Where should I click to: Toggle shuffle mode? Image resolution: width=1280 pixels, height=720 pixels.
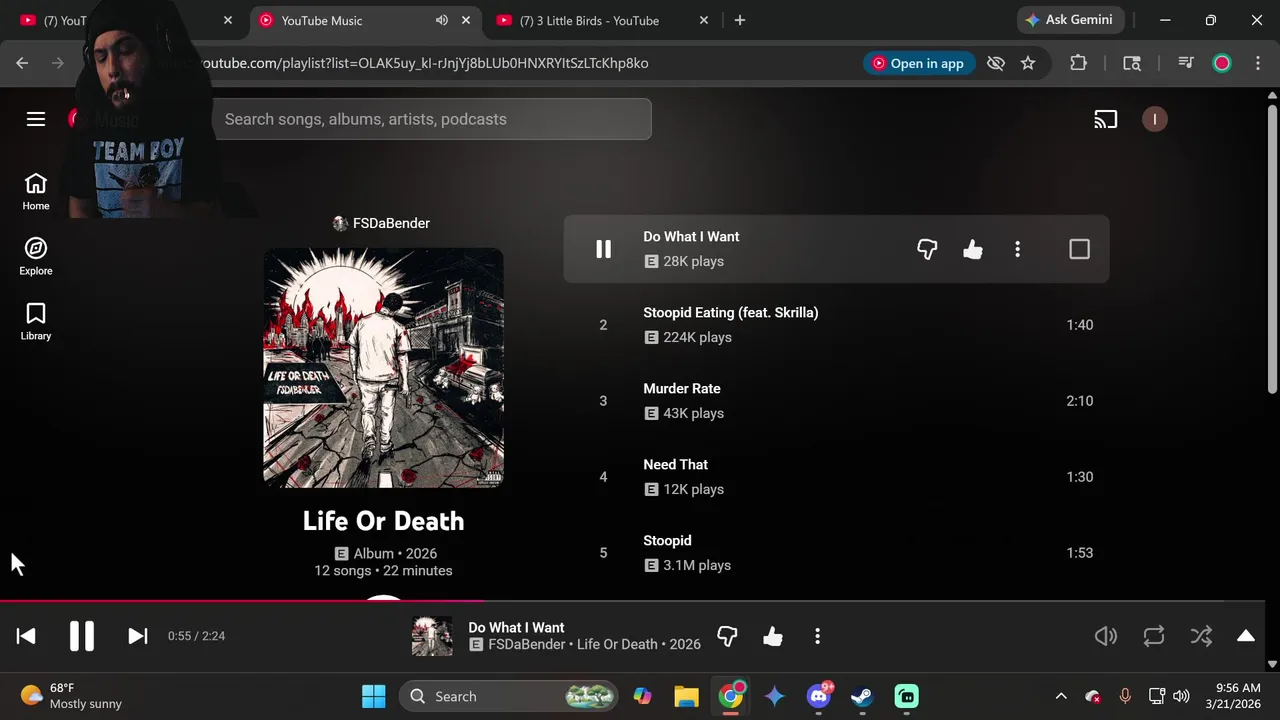[1201, 636]
